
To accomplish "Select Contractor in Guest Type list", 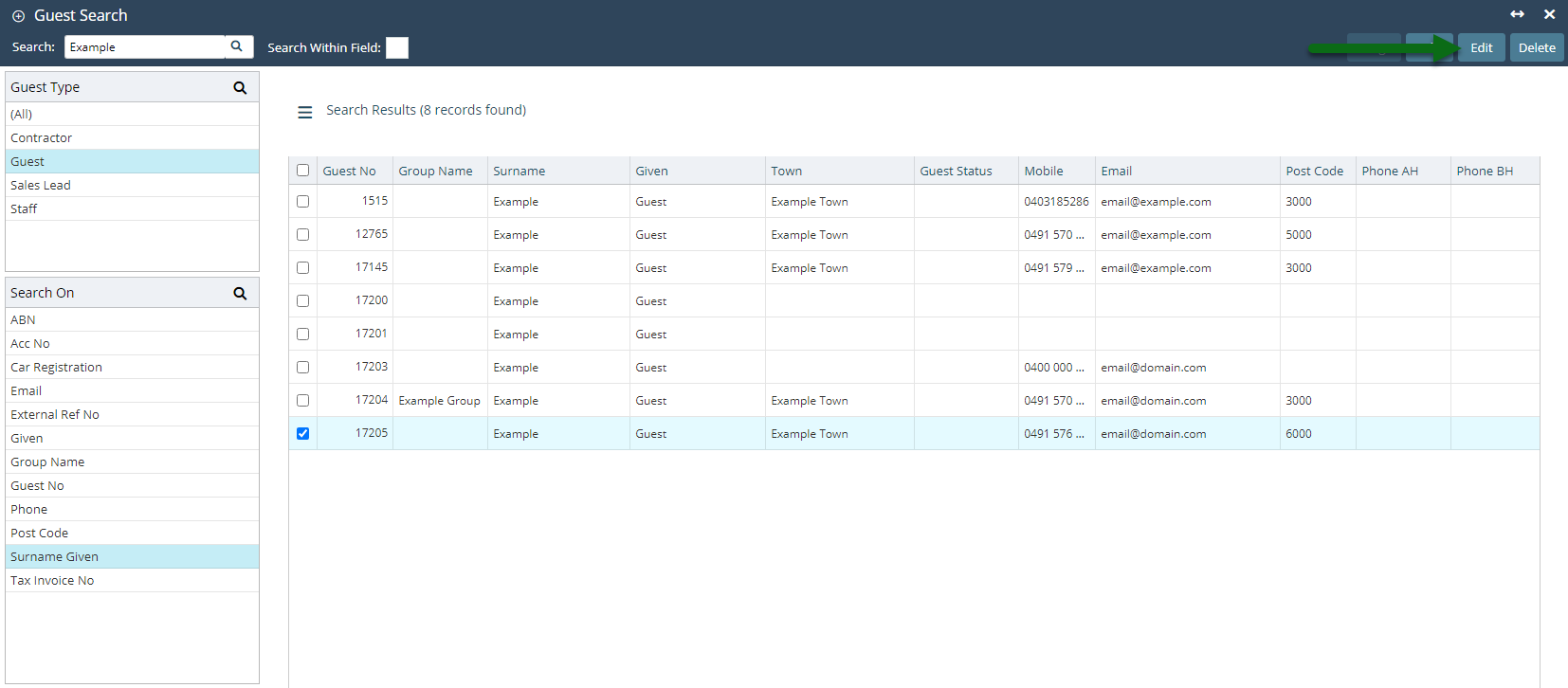I will click(x=42, y=137).
